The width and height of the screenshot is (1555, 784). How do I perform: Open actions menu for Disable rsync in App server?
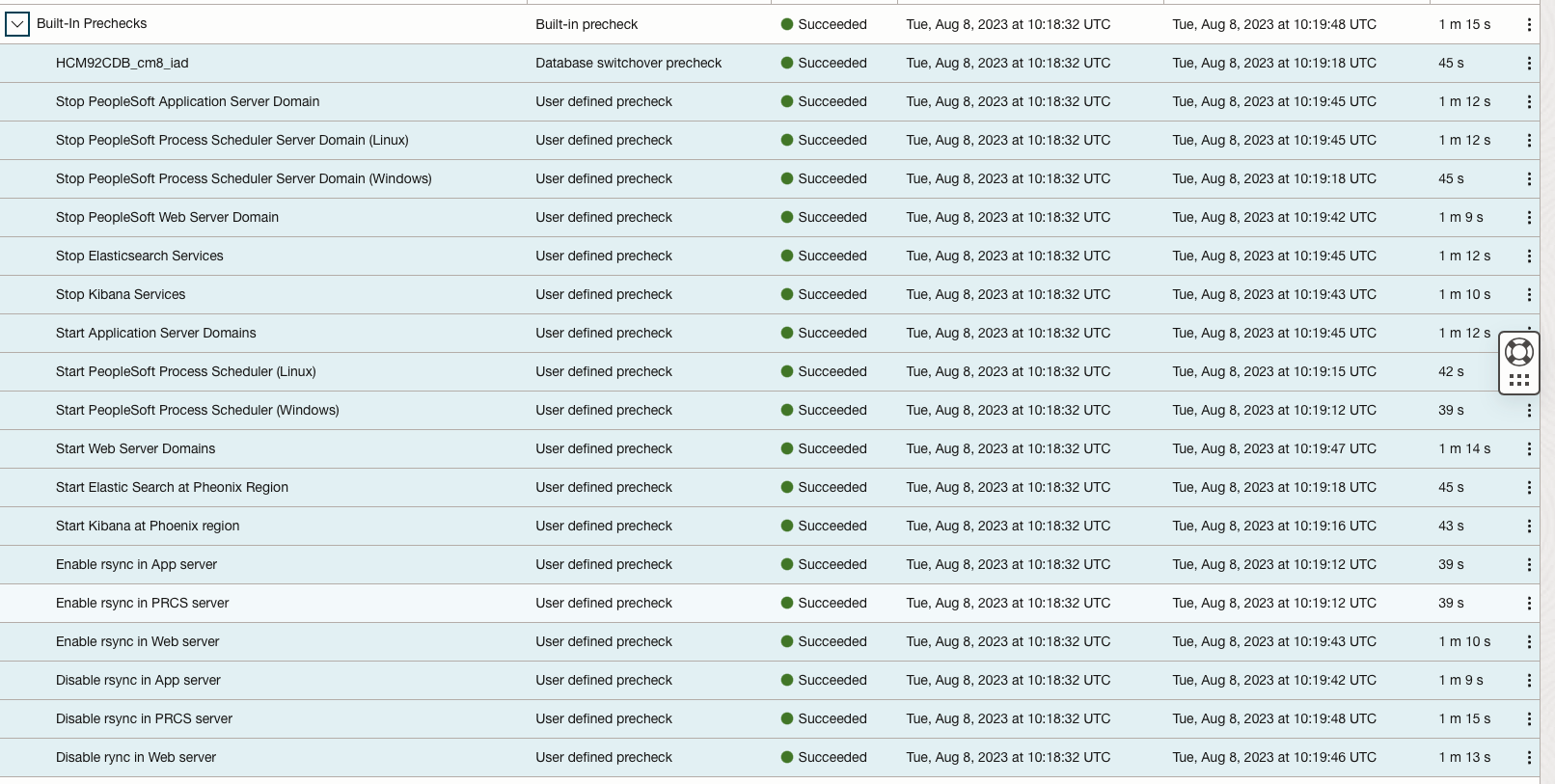coord(1529,680)
